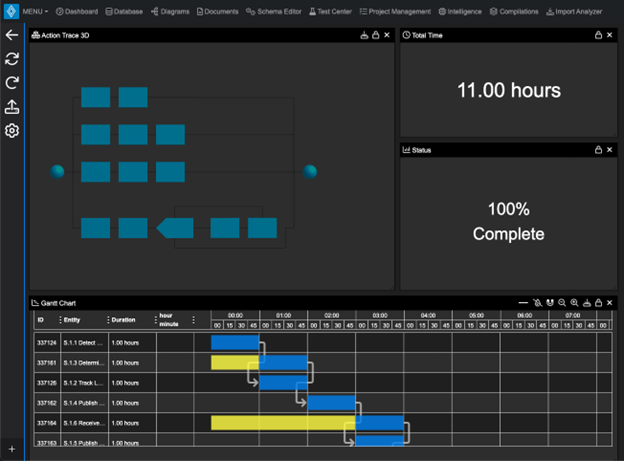Toggle the lock on the Gantt Chart panel
The width and height of the screenshot is (624, 461).
point(598,303)
